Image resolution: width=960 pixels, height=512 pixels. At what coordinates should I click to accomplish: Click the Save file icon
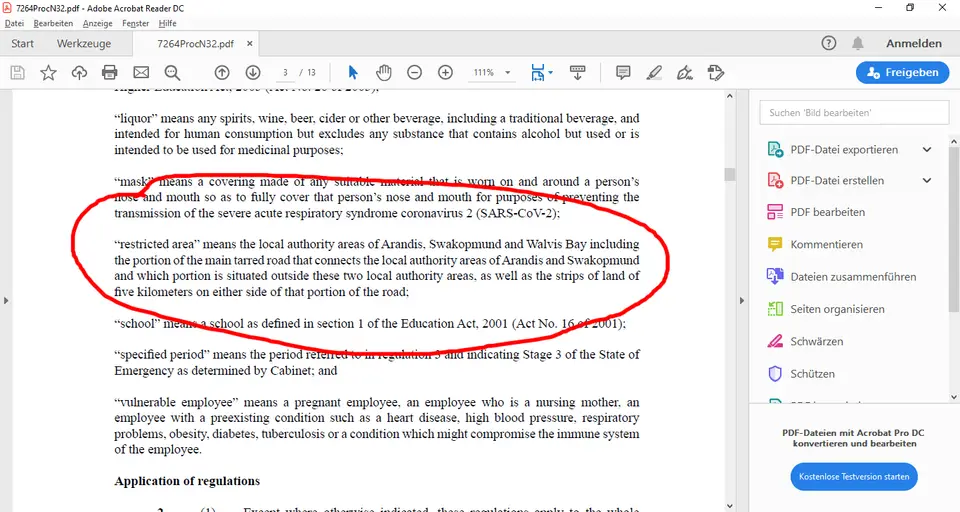18,73
